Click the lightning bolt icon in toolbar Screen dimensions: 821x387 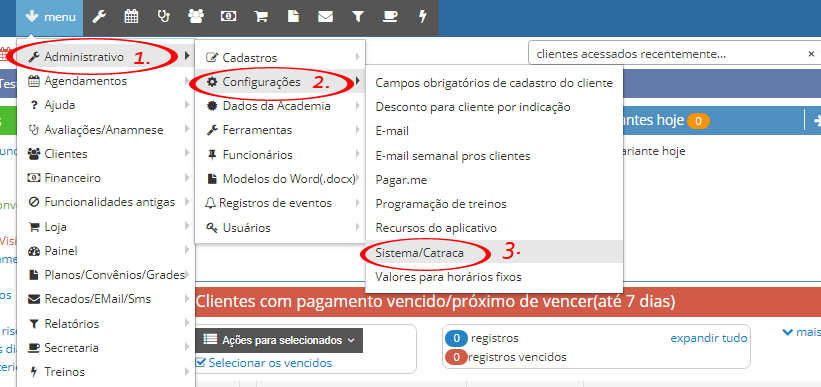click(x=423, y=17)
